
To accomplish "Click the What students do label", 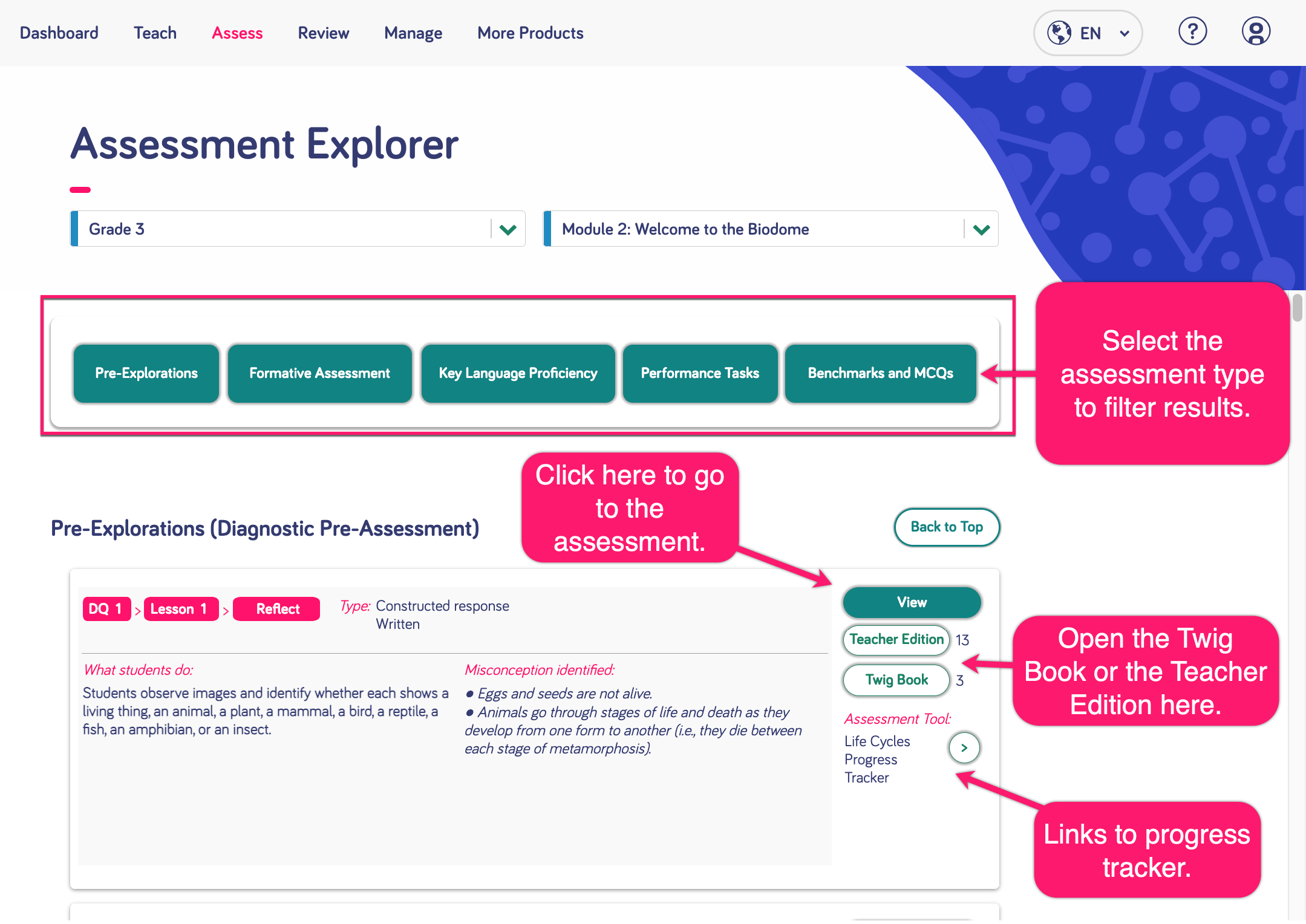I will [139, 670].
